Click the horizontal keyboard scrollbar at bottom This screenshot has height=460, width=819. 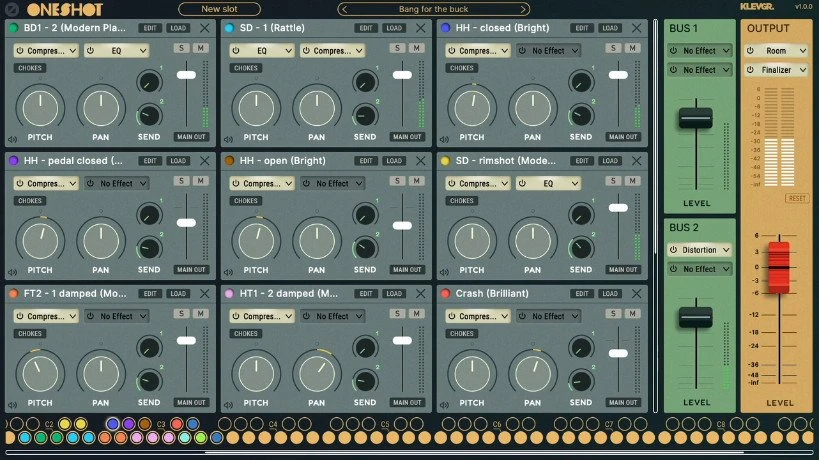[x=474, y=452]
